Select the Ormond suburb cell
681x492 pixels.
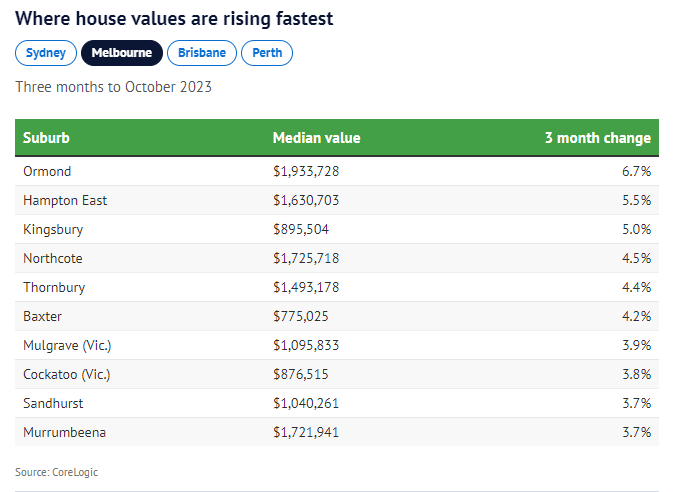tap(47, 171)
